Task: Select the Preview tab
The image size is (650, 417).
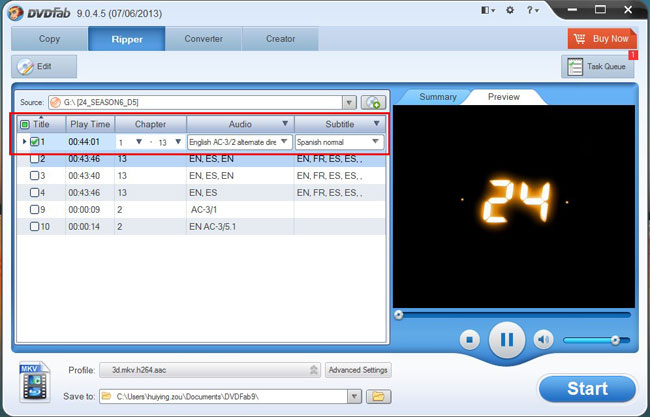Action: 504,97
